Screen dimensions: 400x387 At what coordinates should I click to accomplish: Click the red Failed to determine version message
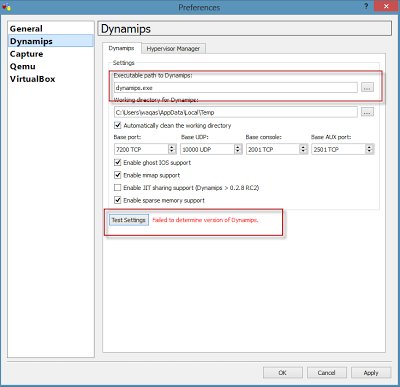205,220
